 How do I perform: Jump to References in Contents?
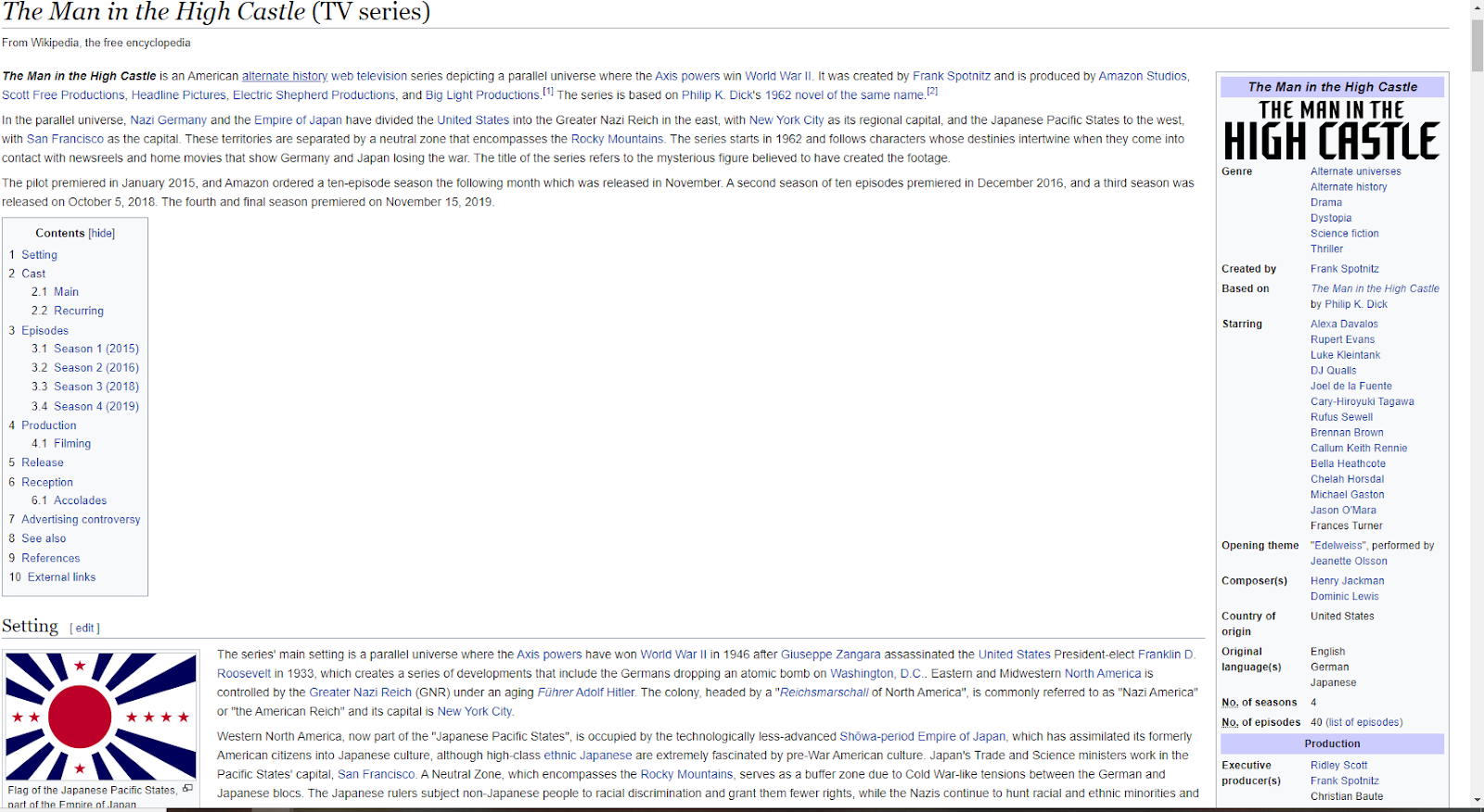coord(50,558)
